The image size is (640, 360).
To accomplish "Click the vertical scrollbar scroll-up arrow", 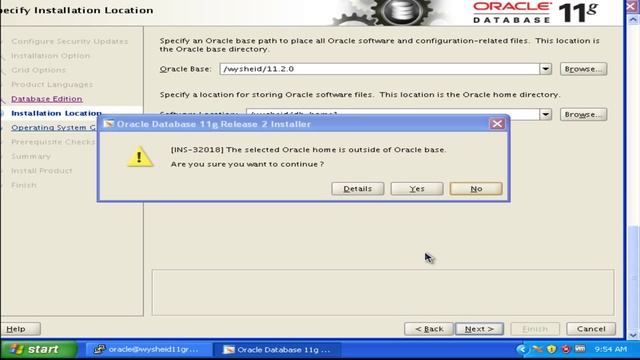I will coord(633,19).
